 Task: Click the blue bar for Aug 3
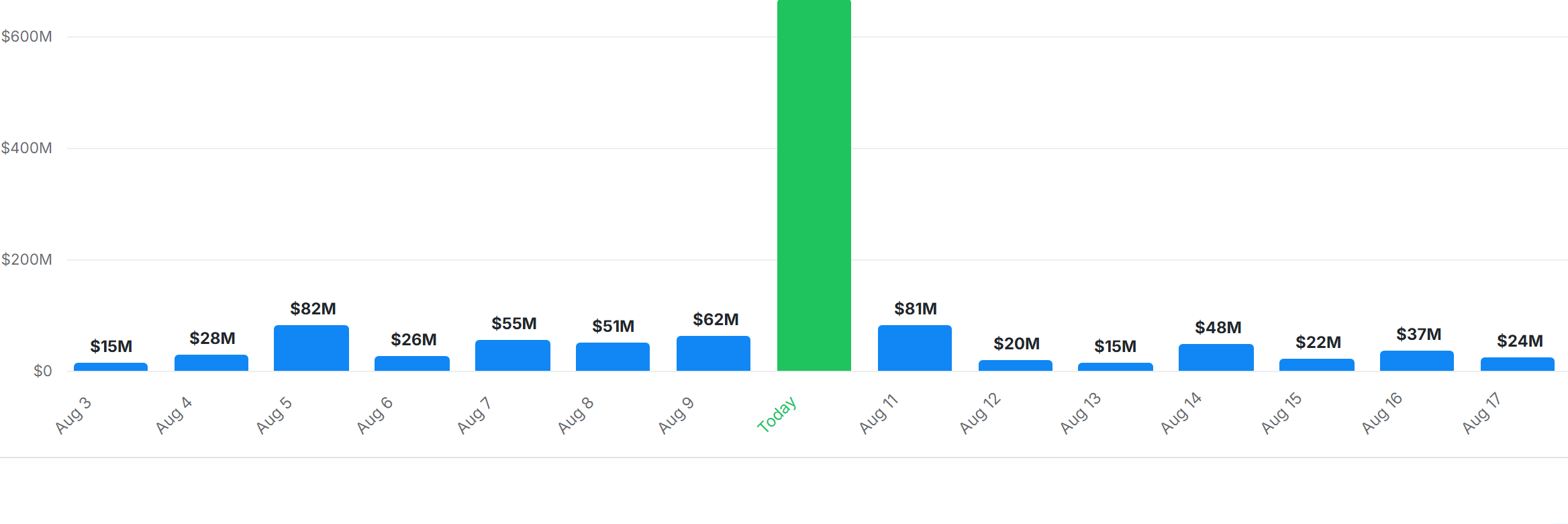click(111, 367)
